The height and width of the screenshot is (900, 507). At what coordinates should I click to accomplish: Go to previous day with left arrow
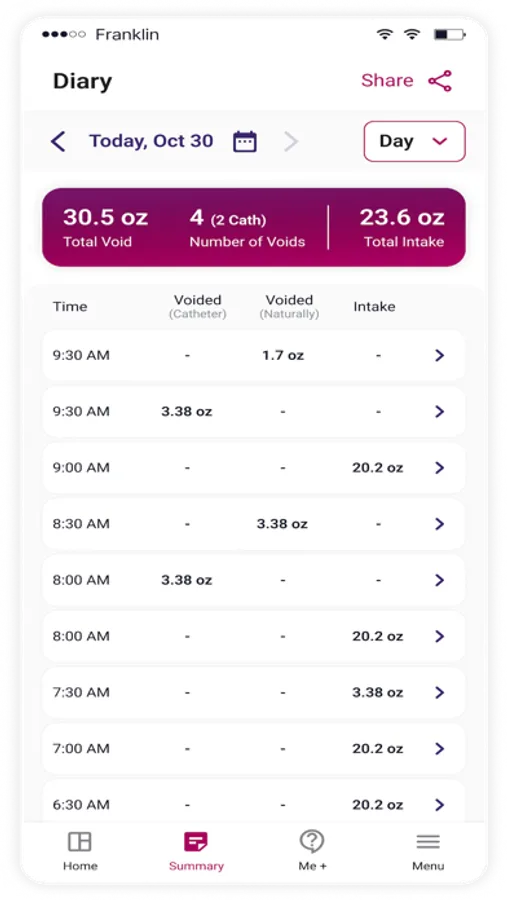click(58, 141)
